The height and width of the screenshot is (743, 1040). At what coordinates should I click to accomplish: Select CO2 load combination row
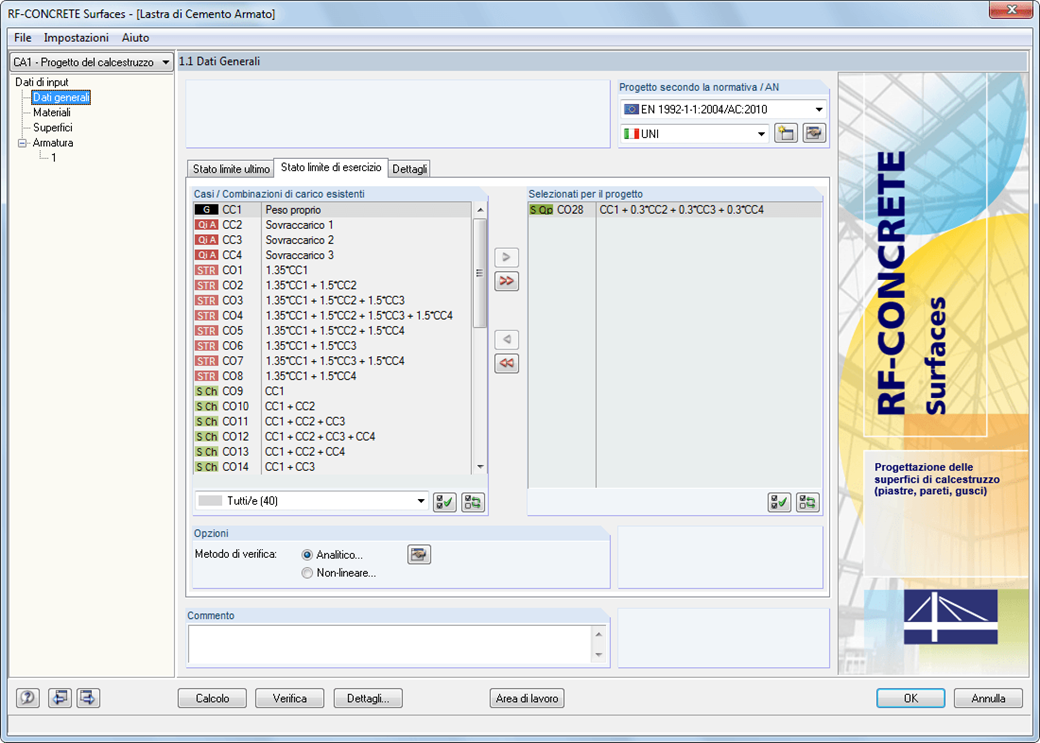point(332,285)
